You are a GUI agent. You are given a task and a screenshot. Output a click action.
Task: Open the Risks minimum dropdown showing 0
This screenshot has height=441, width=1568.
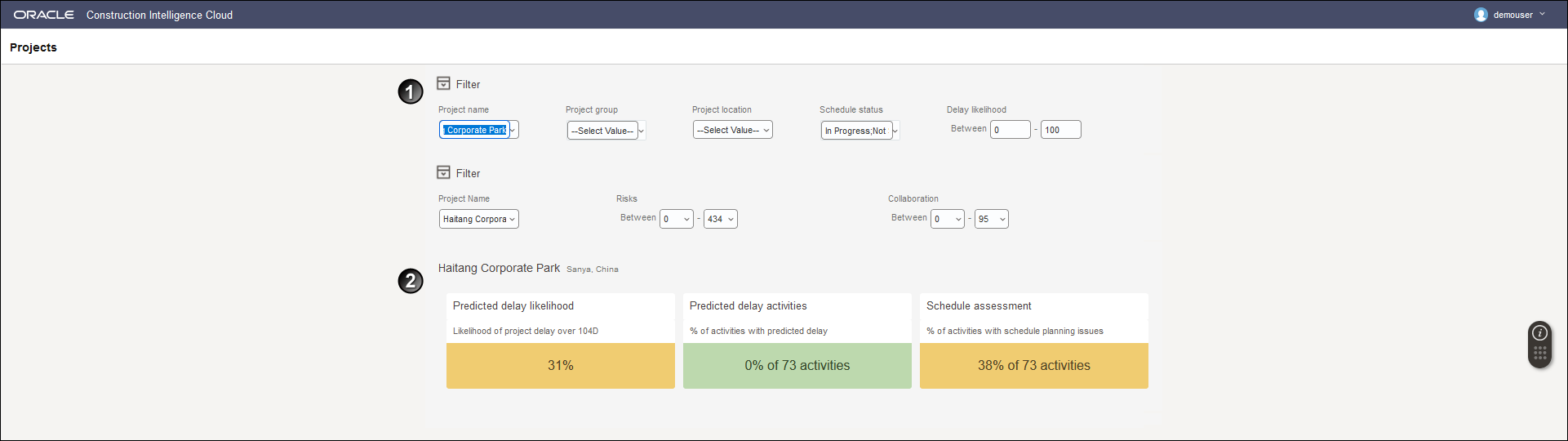(x=677, y=219)
